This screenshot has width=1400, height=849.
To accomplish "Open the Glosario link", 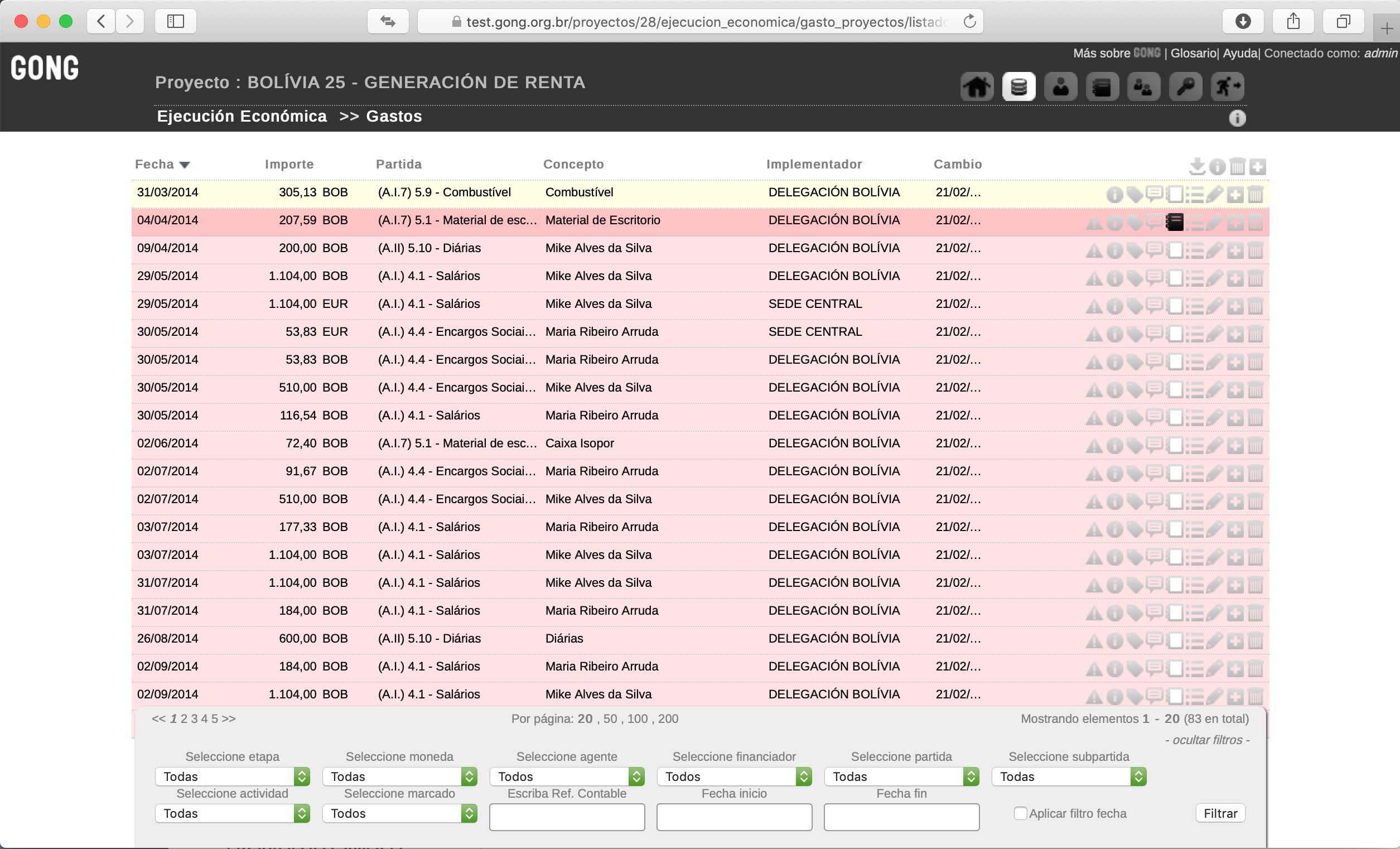I will tap(1193, 54).
